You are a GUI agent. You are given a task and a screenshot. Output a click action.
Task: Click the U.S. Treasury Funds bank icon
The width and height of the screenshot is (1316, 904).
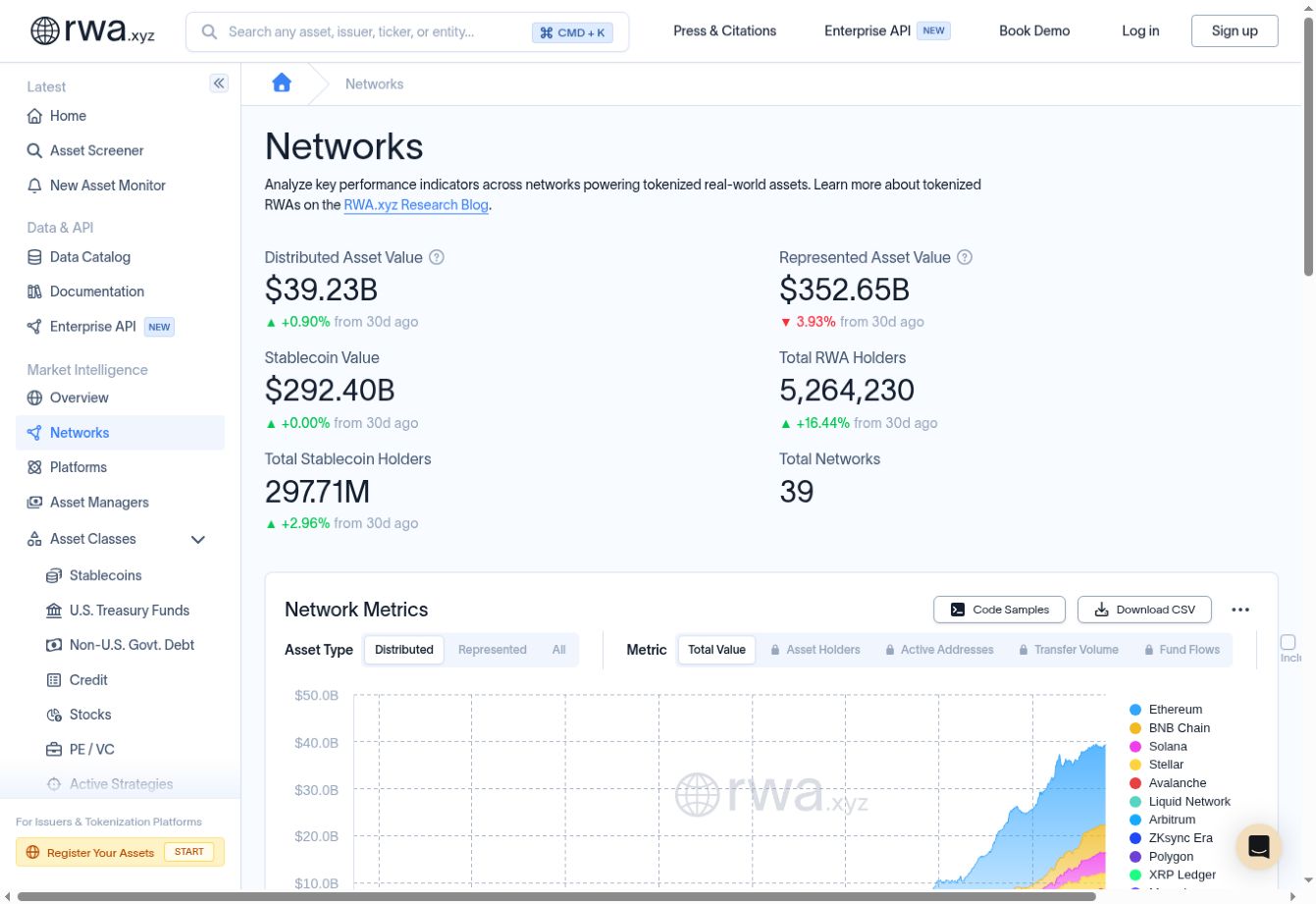click(x=54, y=611)
